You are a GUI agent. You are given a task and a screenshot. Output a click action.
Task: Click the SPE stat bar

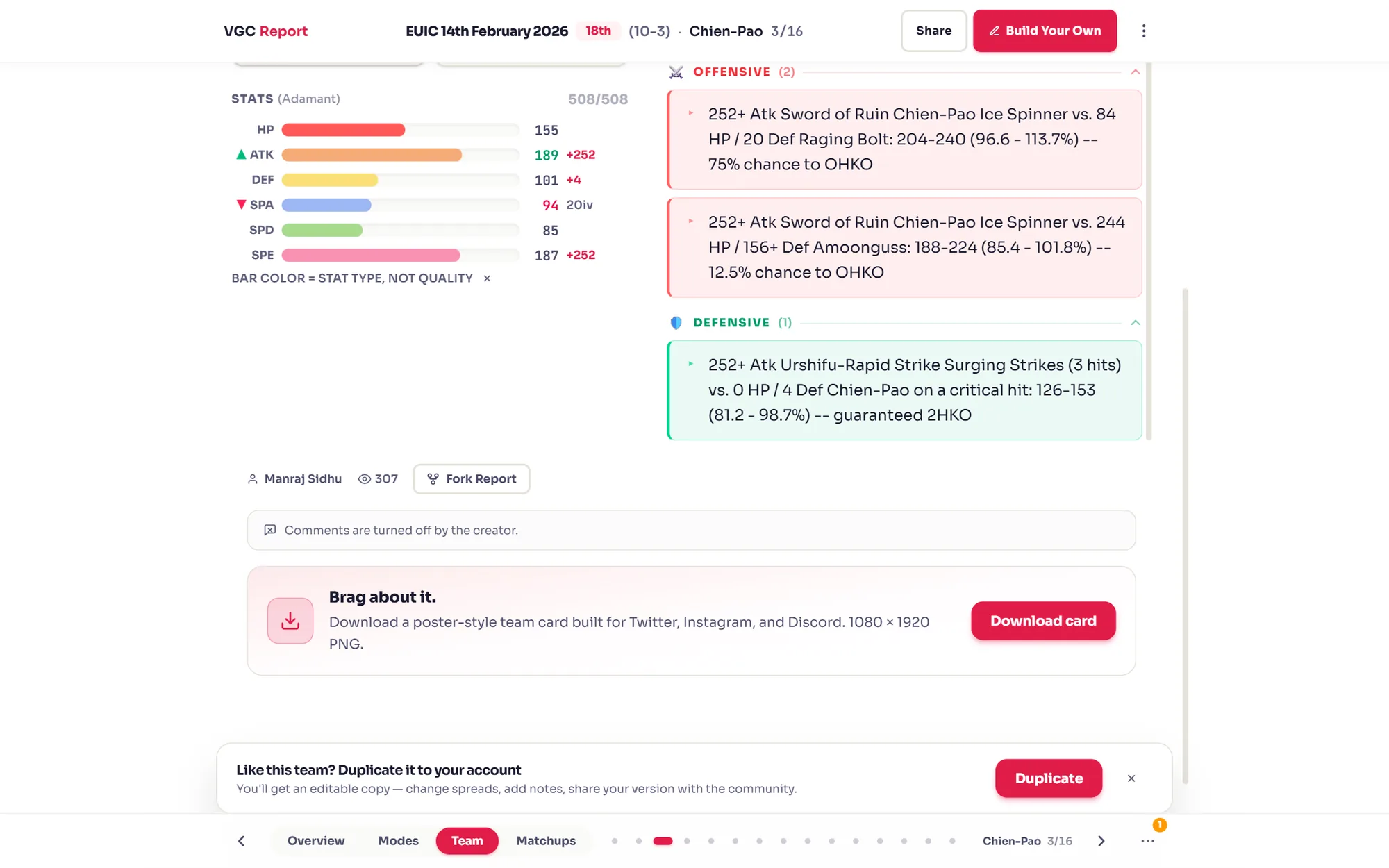[401, 255]
